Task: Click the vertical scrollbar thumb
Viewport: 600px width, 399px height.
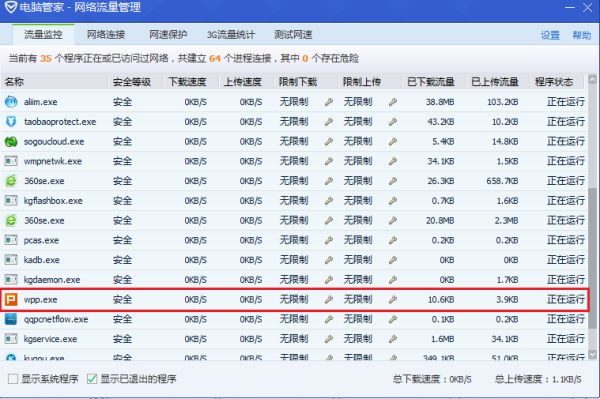Action: tap(592, 258)
